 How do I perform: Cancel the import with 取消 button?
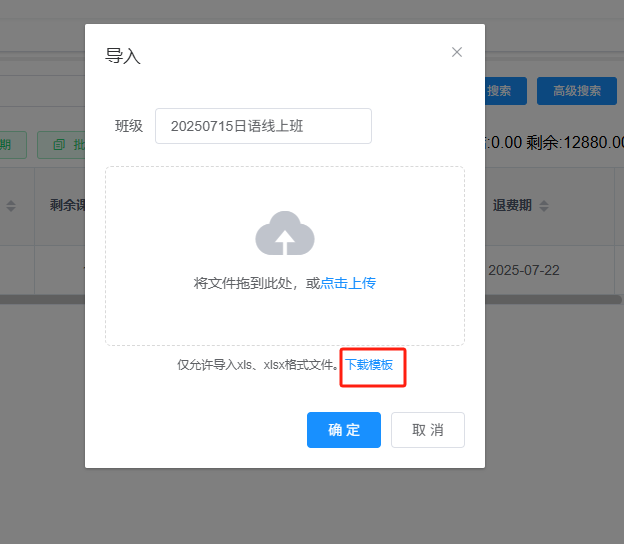pos(428,430)
